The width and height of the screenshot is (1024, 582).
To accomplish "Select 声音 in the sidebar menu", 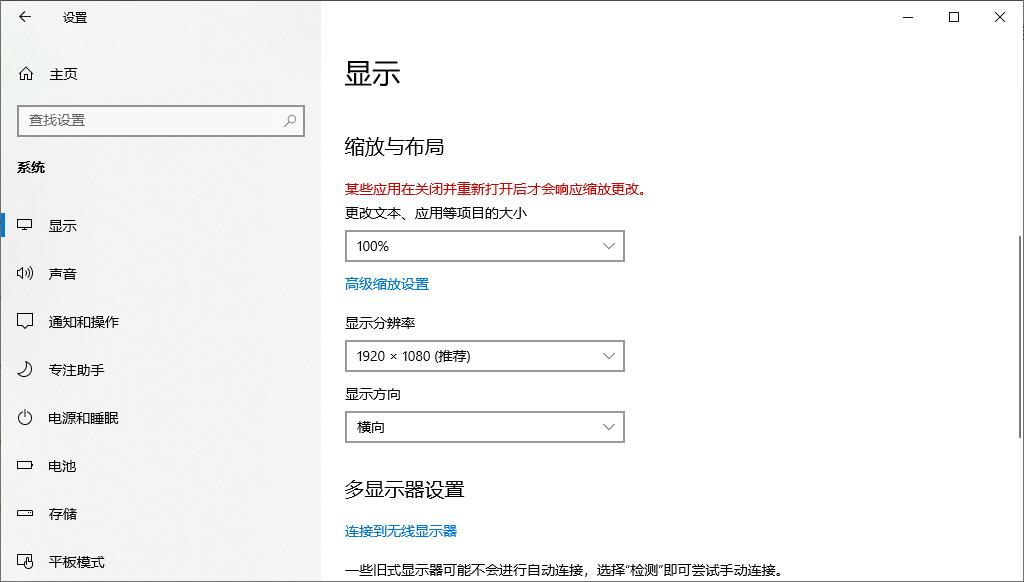I will pyautogui.click(x=63, y=273).
